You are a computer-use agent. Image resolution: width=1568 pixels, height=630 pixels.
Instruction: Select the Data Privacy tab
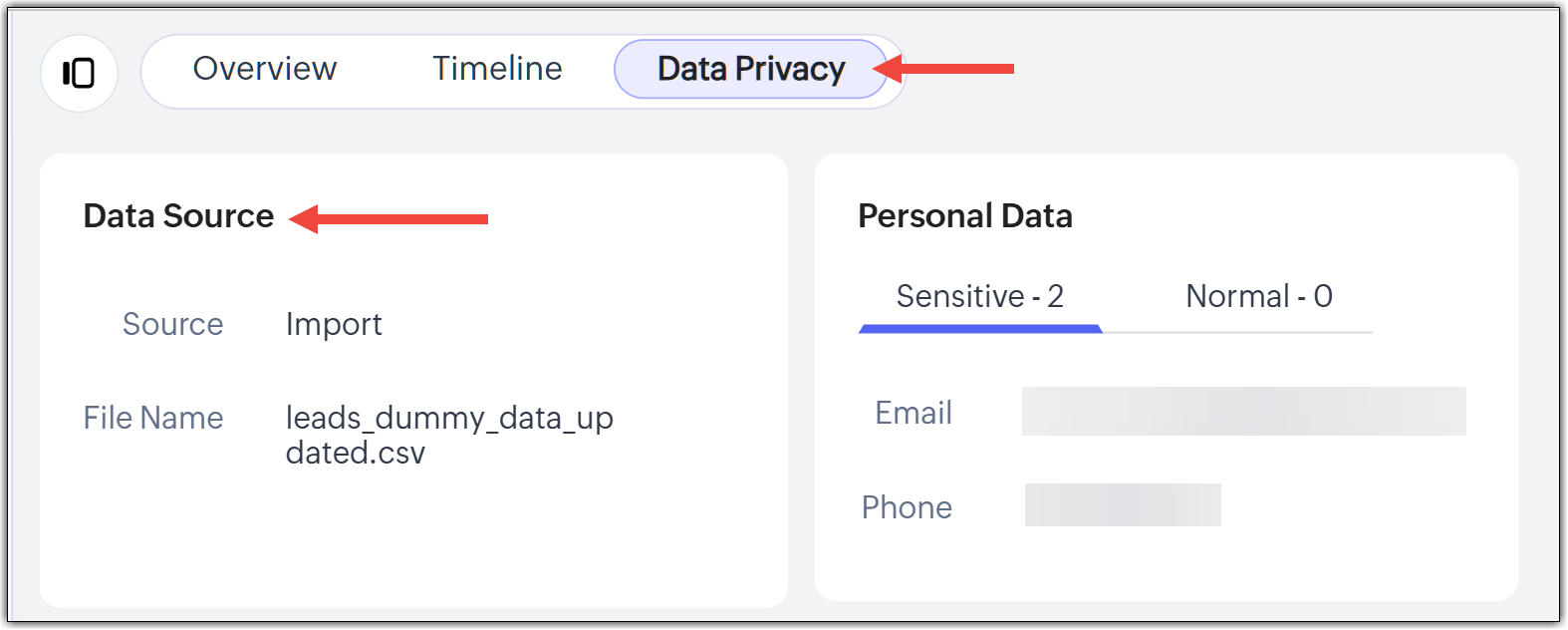pos(750,69)
